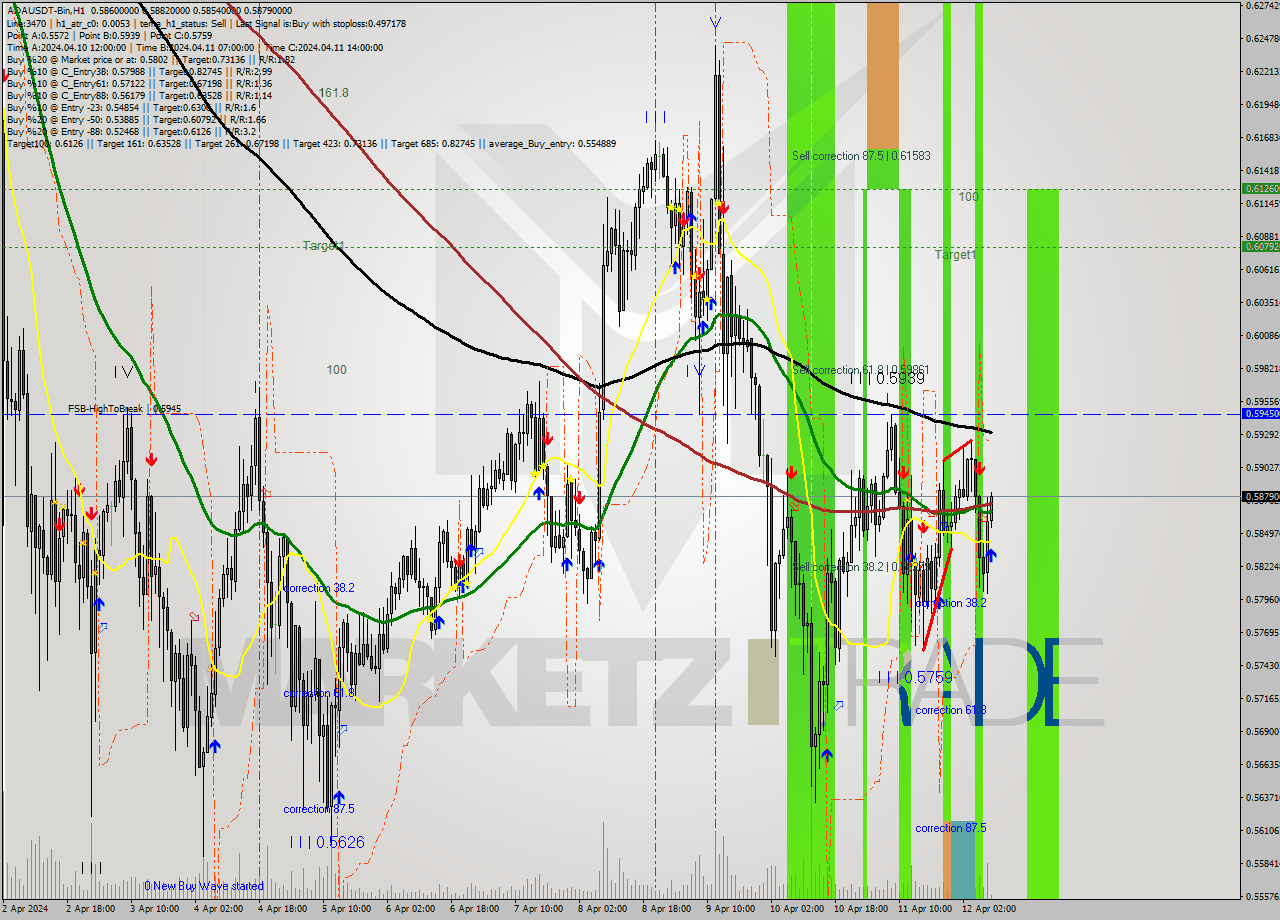Click the 'I I I 0.5989' wave label

(888, 378)
